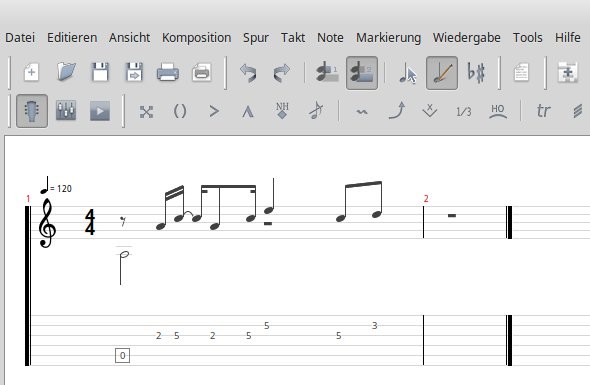This screenshot has width=590, height=385.
Task: Enable the selection mode cursor tool
Action: (408, 73)
